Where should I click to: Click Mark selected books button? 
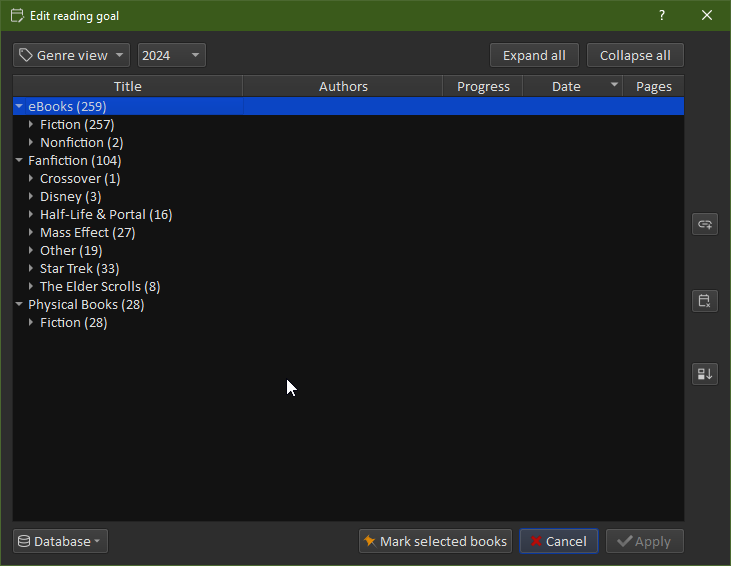(x=435, y=541)
